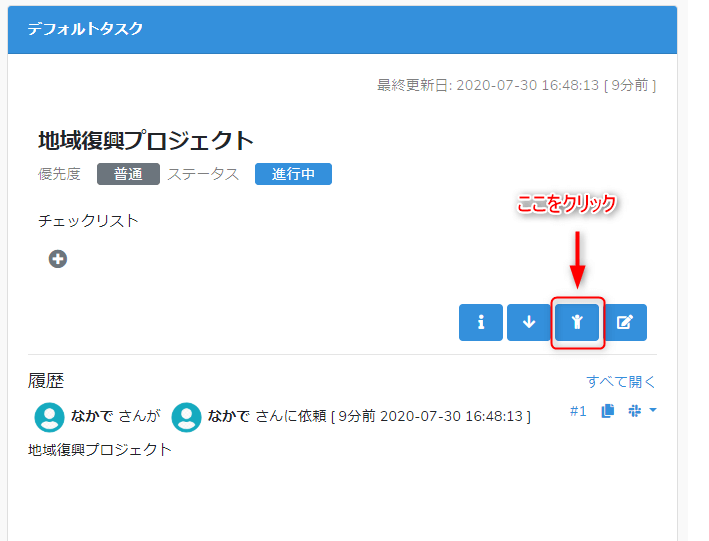Click the 最終更新日 timestamp text
The height and width of the screenshot is (541, 709).
[516, 85]
